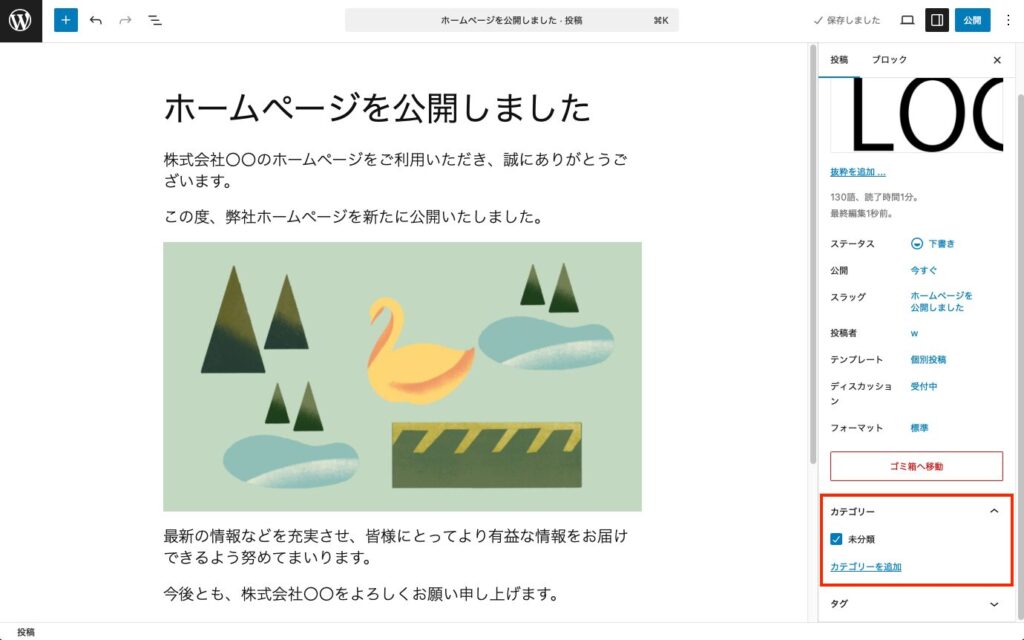
Task: Open the 下書き status dropdown
Action: [932, 243]
